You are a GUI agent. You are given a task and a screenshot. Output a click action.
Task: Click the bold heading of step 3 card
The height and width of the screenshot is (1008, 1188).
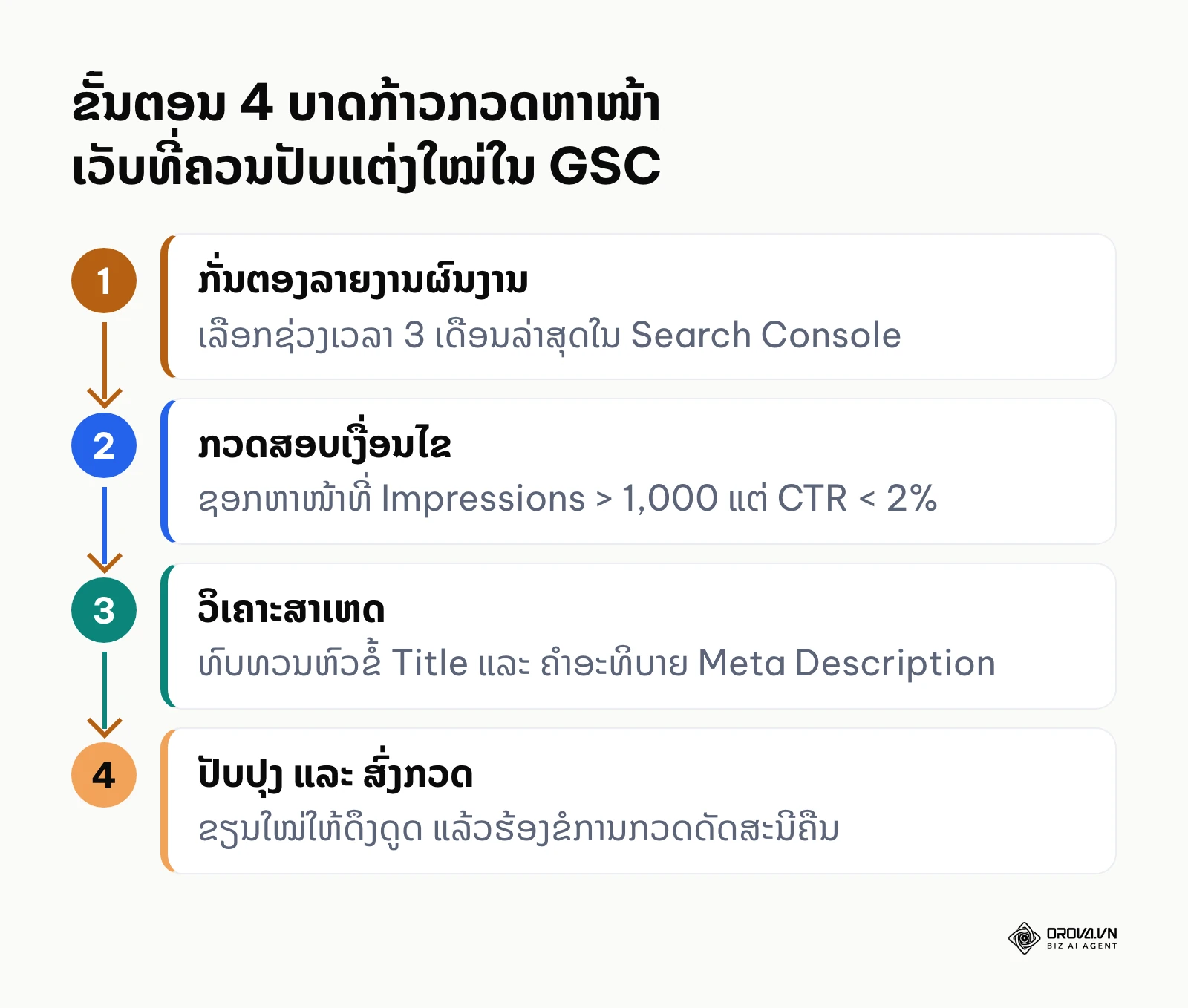[291, 609]
